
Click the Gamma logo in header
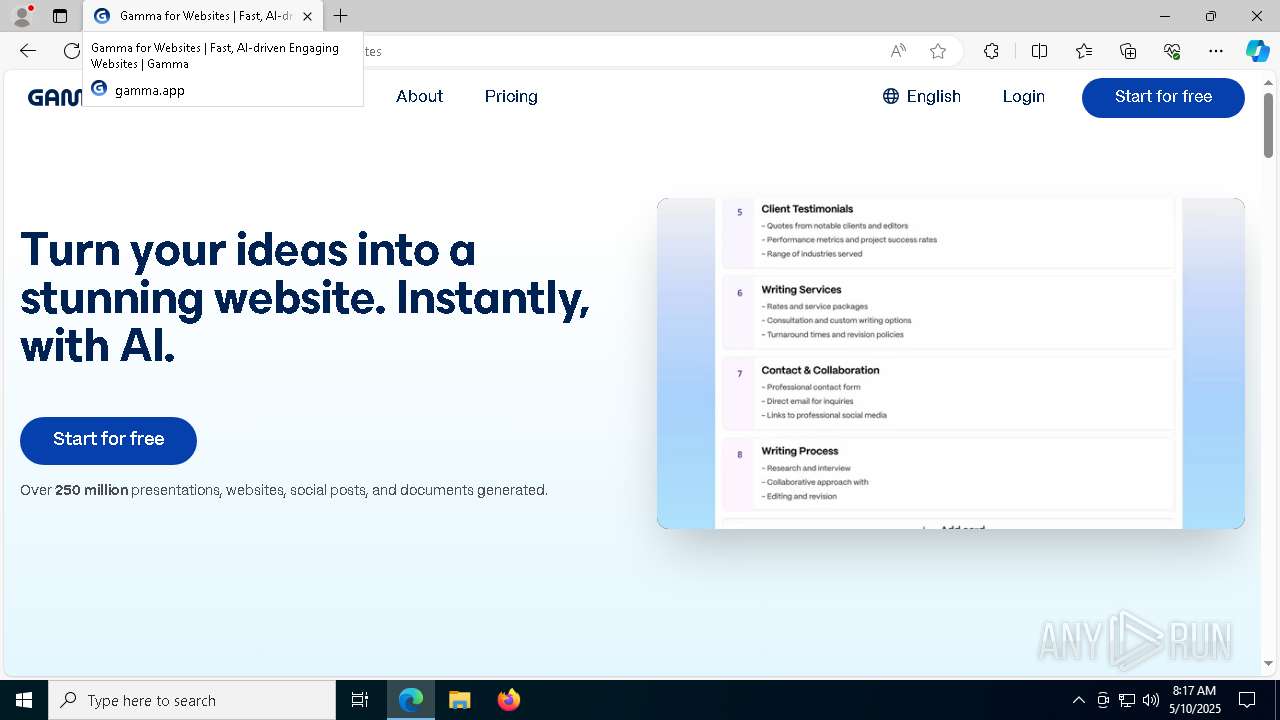click(54, 97)
